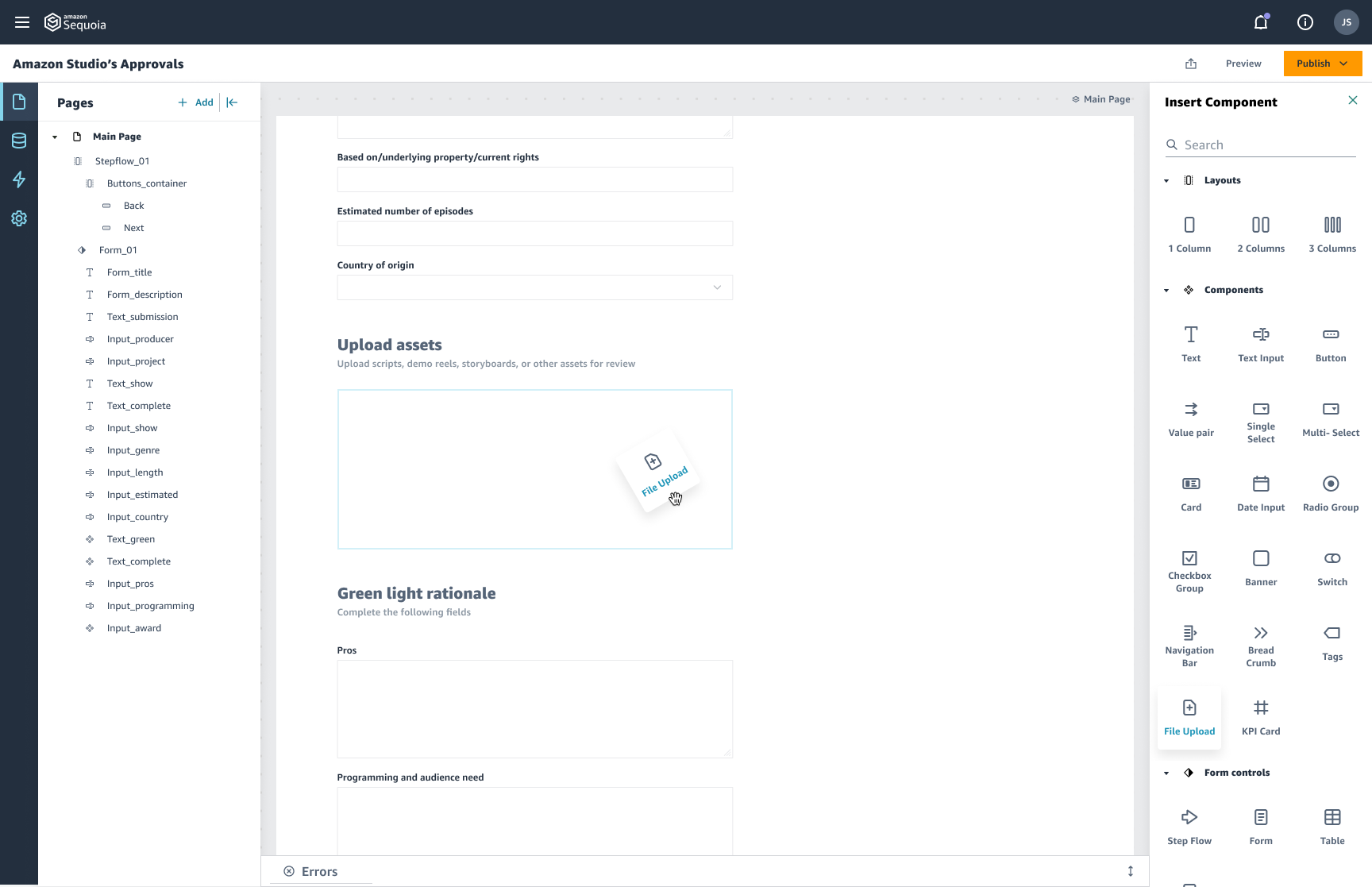The width and height of the screenshot is (1372, 887).
Task: Open the Country of origin dropdown
Action: point(717,287)
